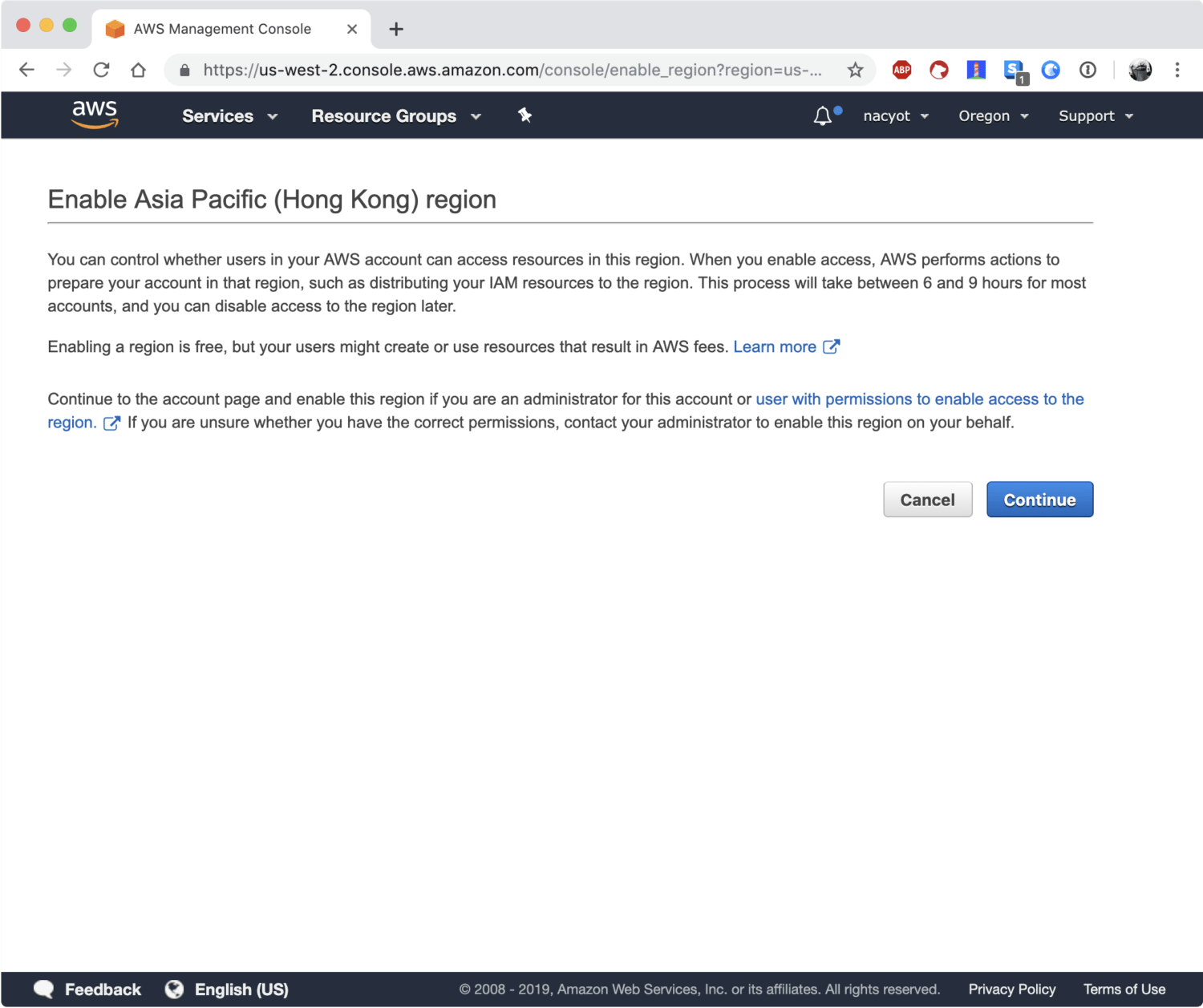
Task: Bookmark this page with the star icon
Action: [855, 70]
